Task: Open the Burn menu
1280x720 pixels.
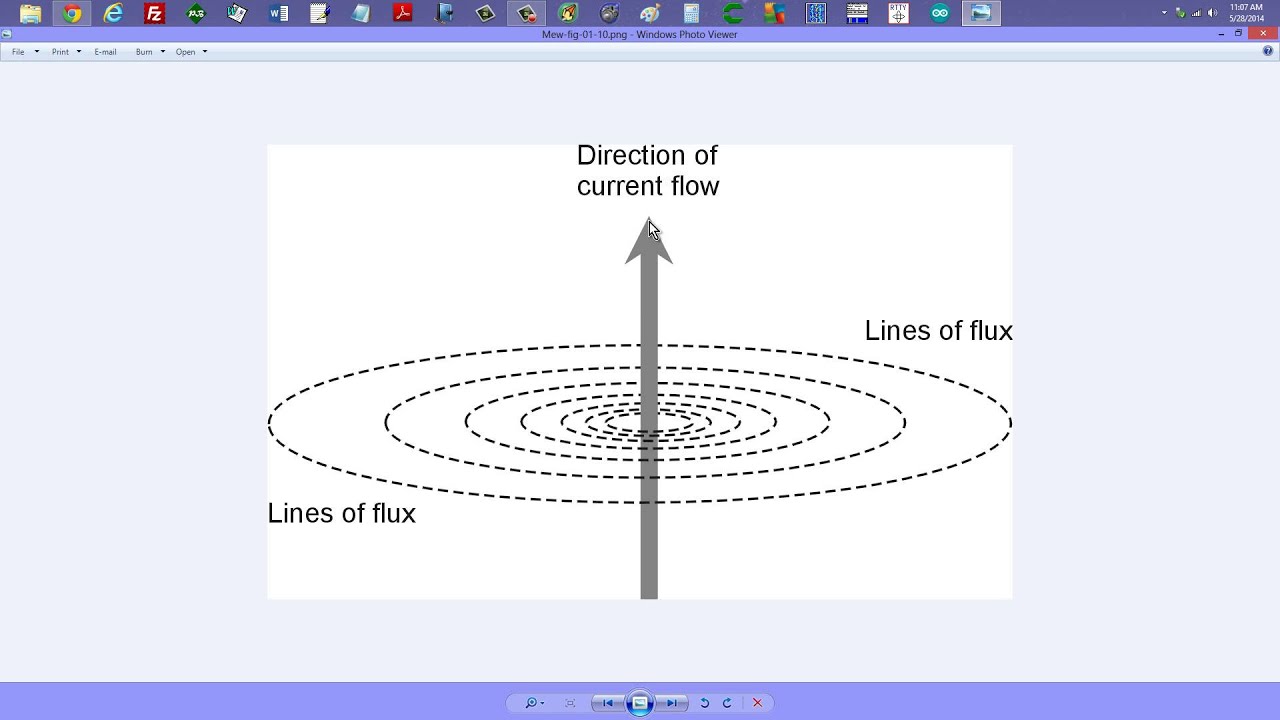Action: (x=144, y=52)
